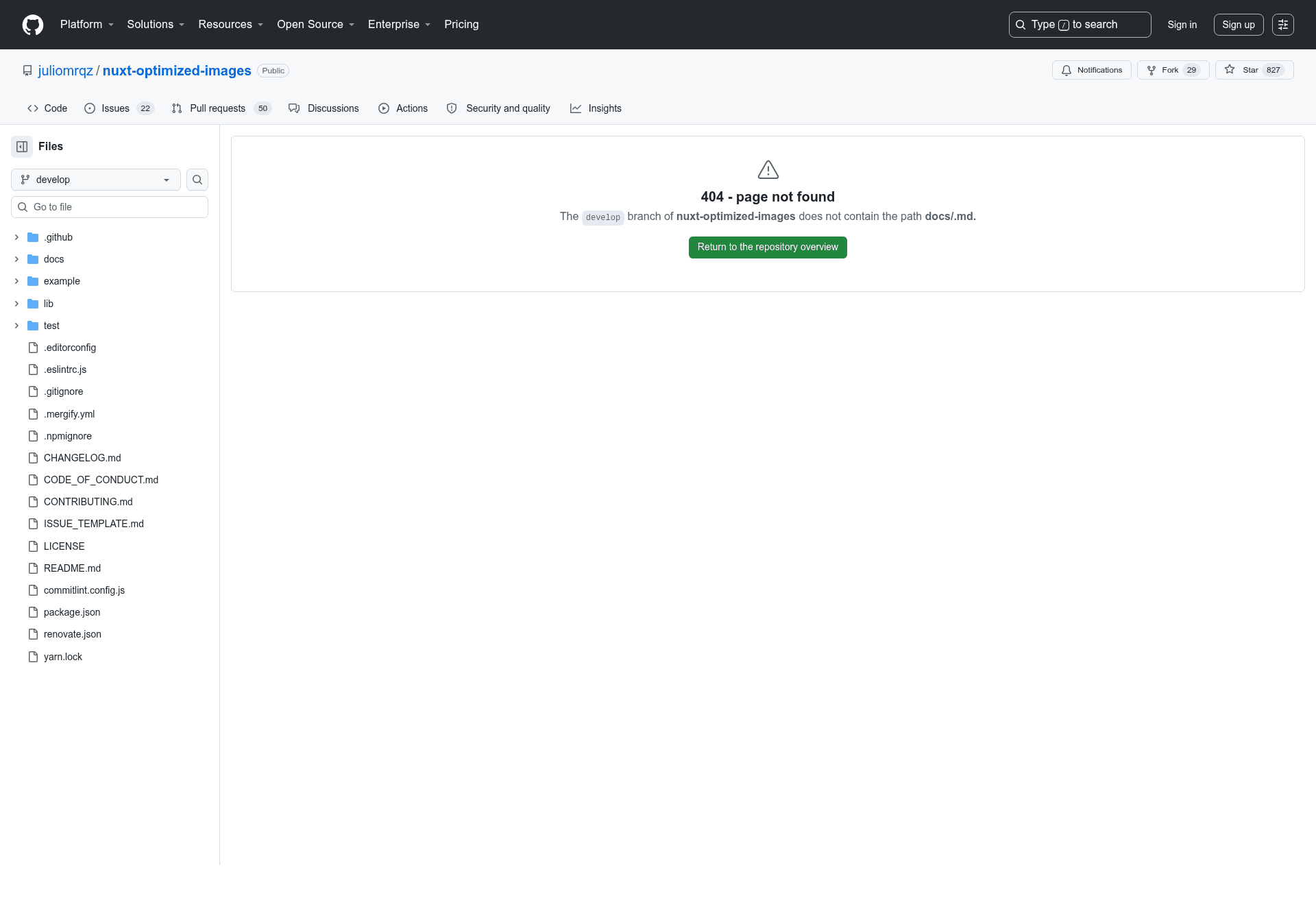Open CONTRIBUTING.md in the file tree
Viewport: 1316px width, 920px height.
click(x=110, y=502)
